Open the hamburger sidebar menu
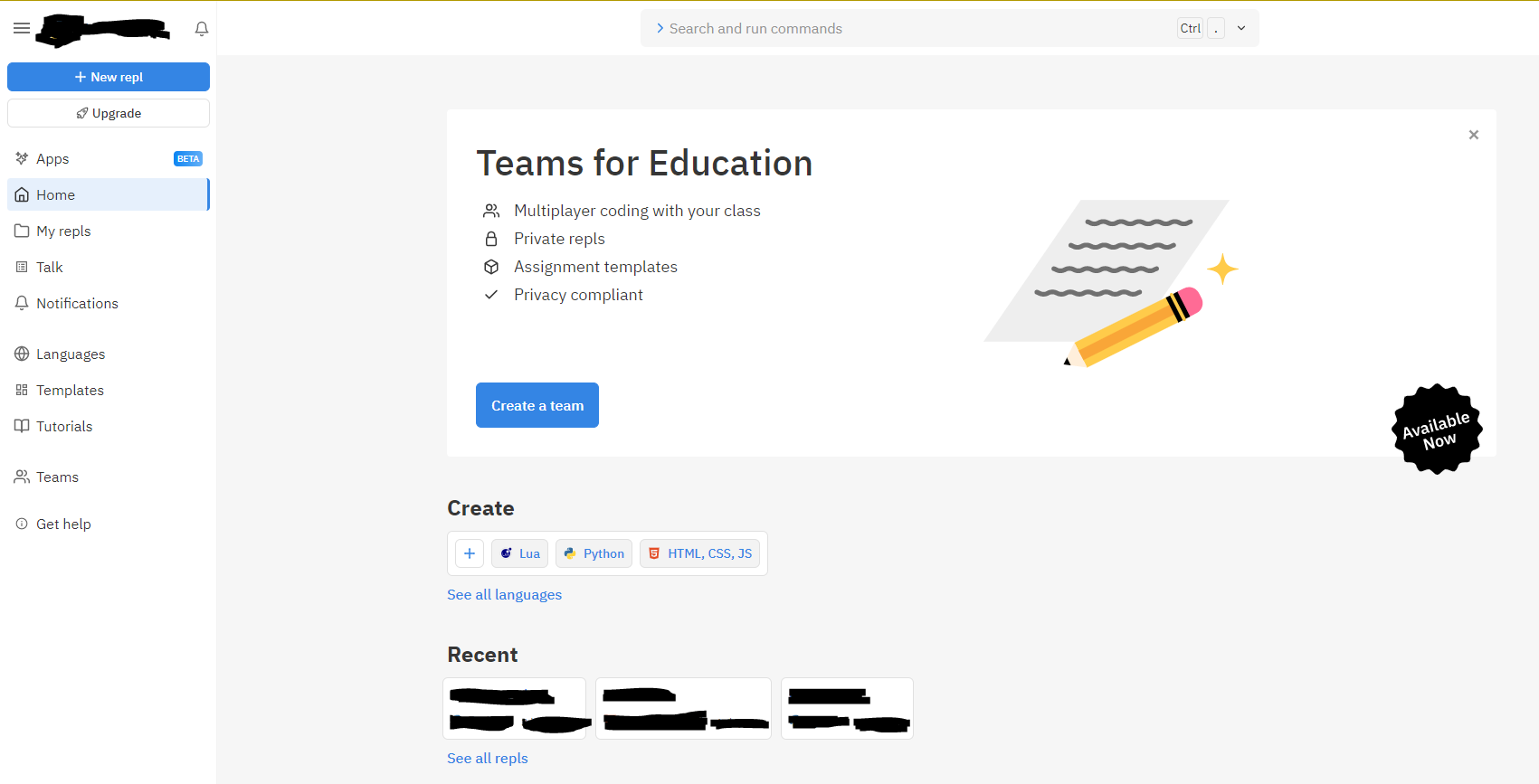Viewport: 1539px width, 784px height. point(22,28)
